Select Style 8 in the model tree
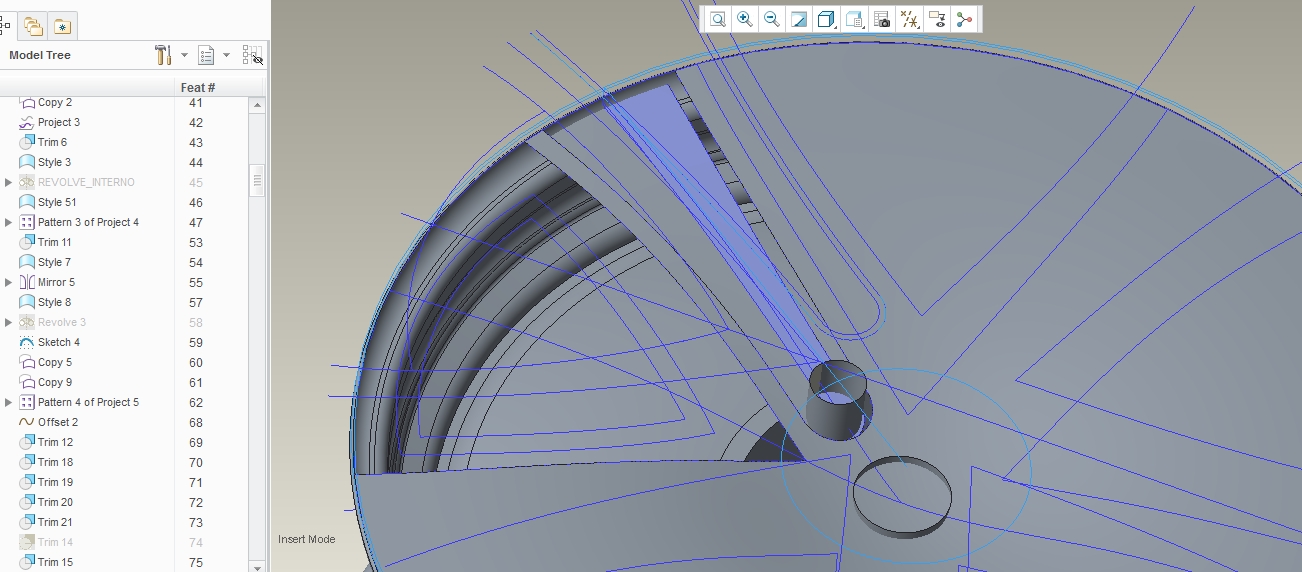1302x572 pixels. tap(54, 302)
